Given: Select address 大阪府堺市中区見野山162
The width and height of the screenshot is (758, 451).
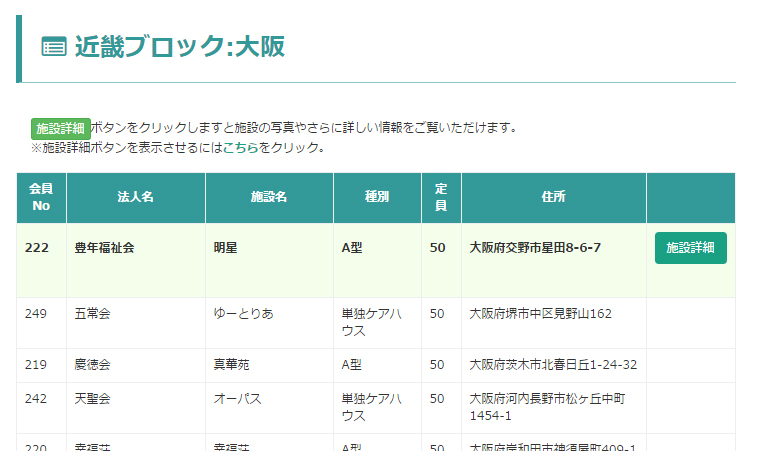Looking at the screenshot, I should click(540, 314).
